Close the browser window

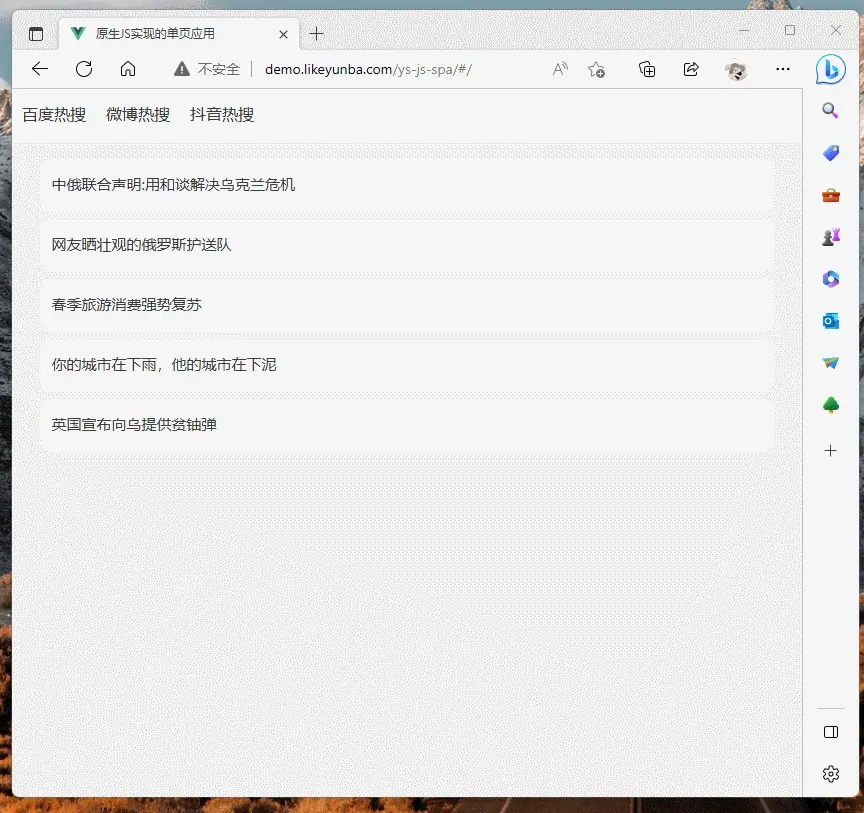[836, 30]
